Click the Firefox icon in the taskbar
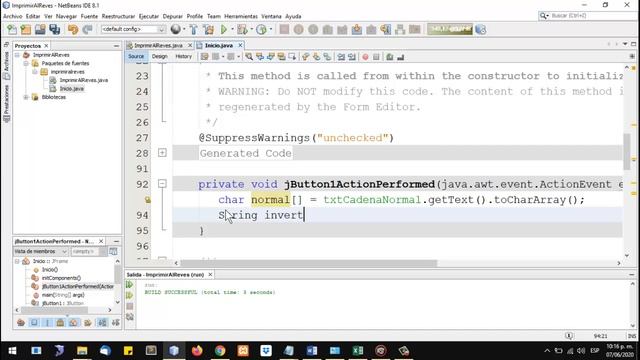Viewport: 640px width, 360px height. (197, 351)
